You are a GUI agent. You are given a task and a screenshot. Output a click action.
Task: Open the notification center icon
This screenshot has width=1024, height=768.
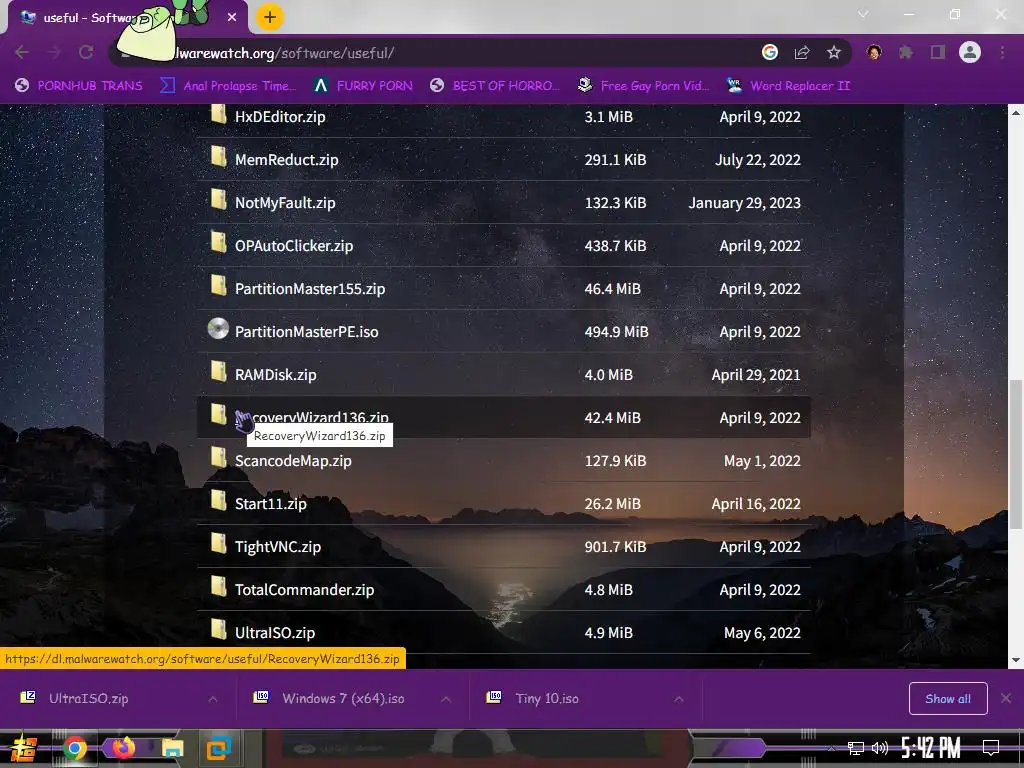[991, 748]
